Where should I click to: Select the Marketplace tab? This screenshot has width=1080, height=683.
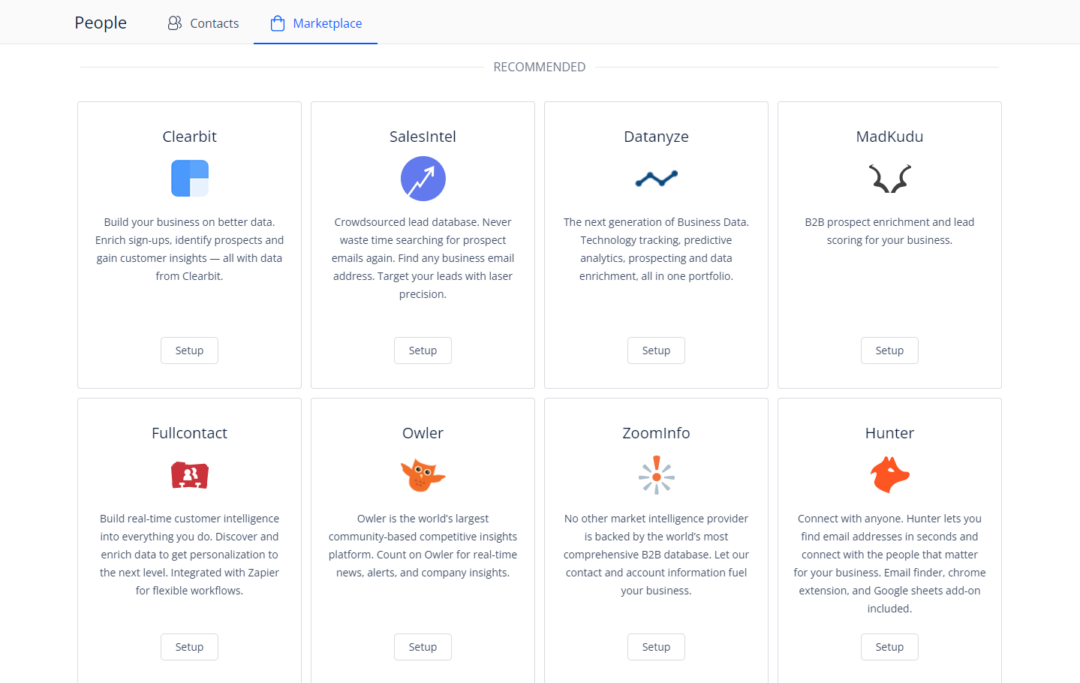coord(316,23)
